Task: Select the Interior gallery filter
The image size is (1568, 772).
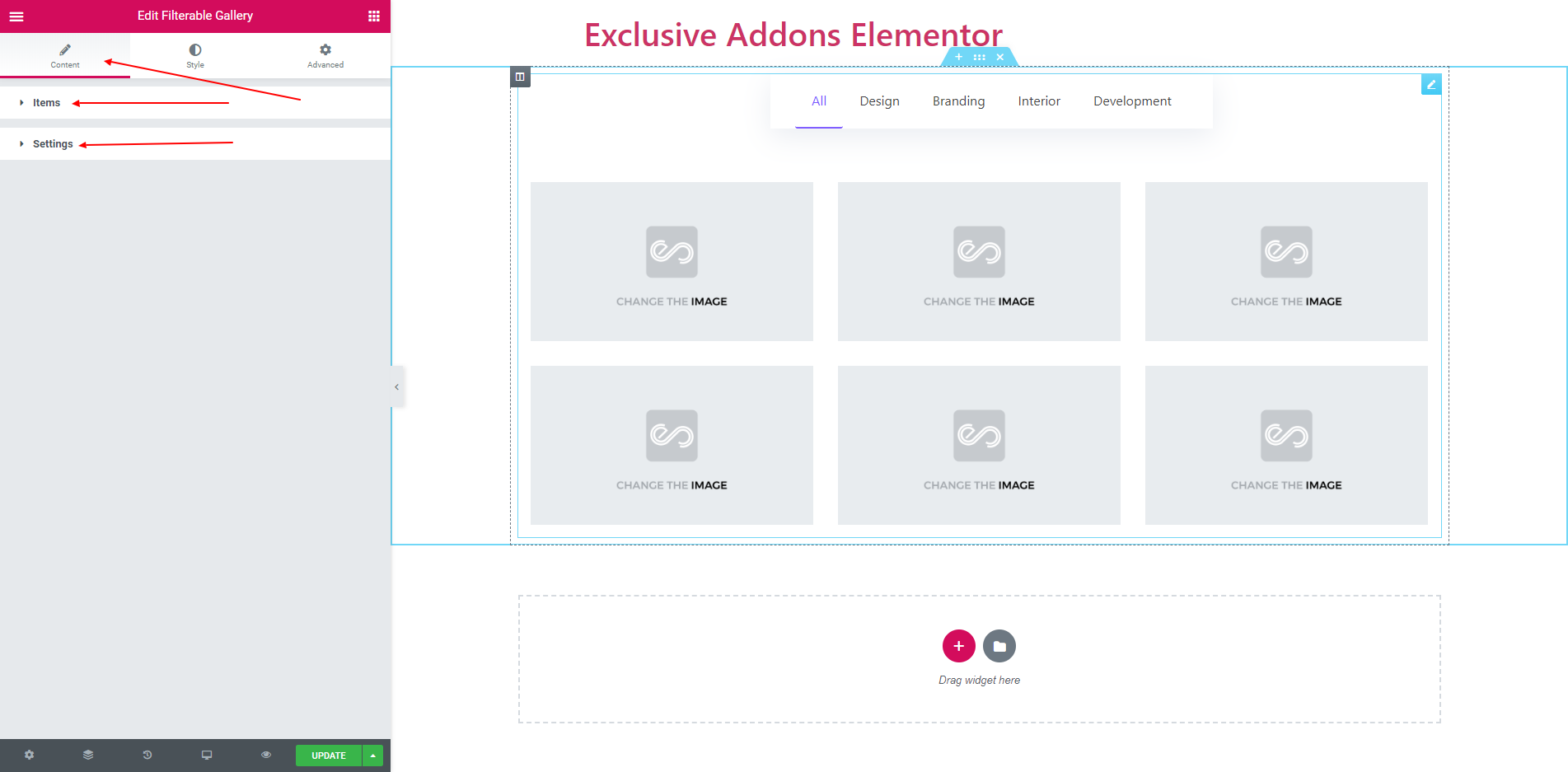Action: point(1039,101)
